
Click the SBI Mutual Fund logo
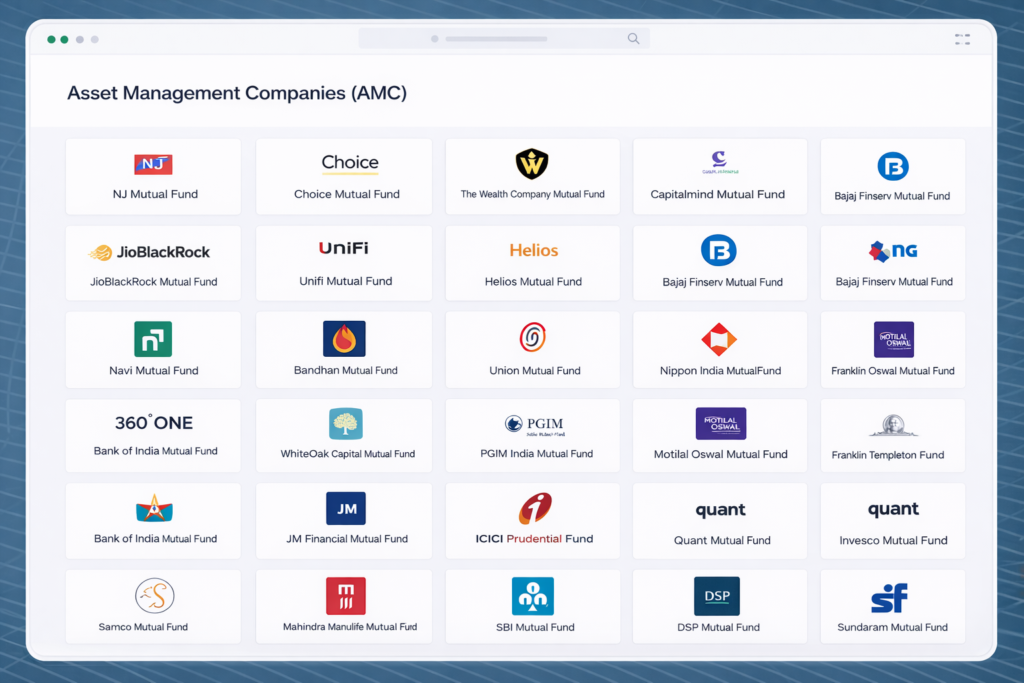532,596
